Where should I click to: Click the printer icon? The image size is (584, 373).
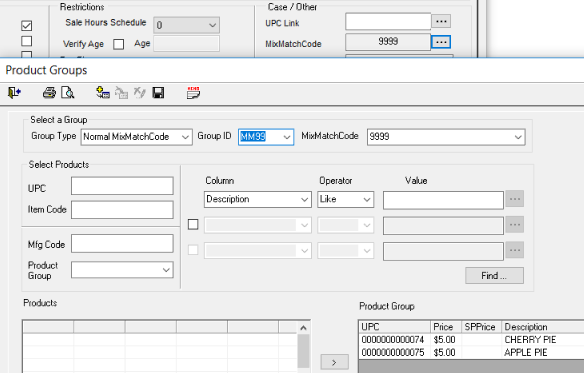tap(49, 92)
